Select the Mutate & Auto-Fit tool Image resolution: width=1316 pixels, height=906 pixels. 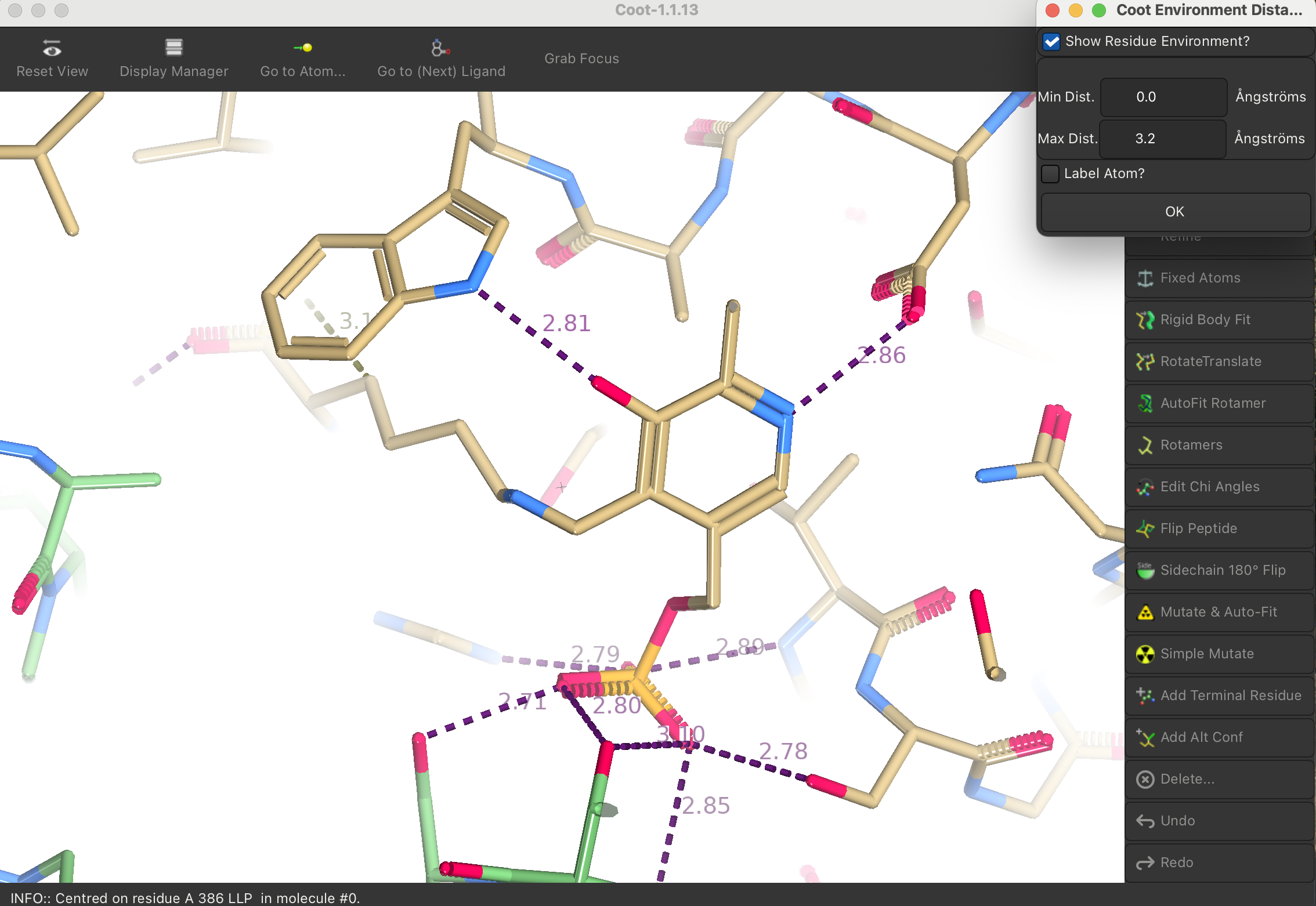[1218, 612]
